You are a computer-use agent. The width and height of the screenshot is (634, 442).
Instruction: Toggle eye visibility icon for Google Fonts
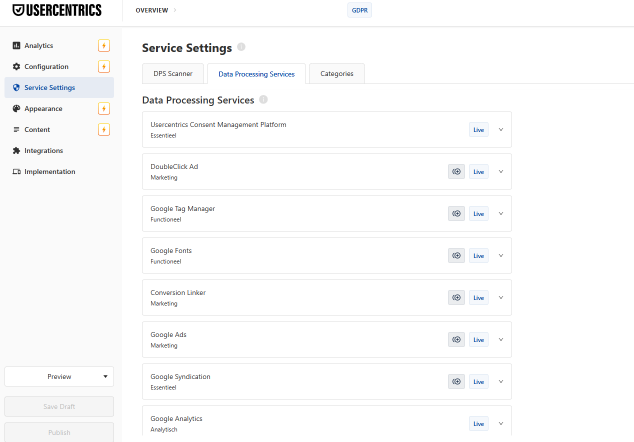[456, 256]
